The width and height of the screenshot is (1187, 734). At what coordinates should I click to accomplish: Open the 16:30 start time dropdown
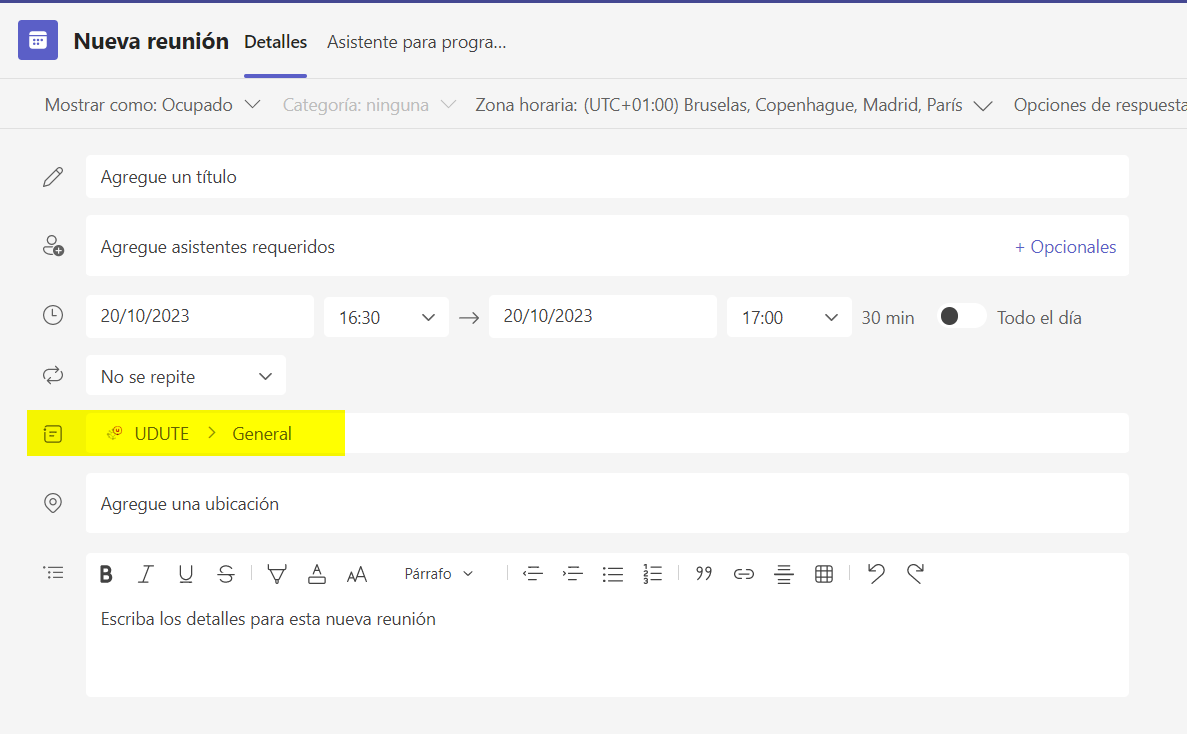(x=386, y=317)
